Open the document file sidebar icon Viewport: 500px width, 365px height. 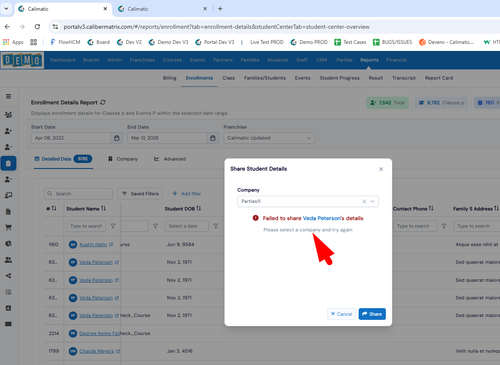pos(8,212)
